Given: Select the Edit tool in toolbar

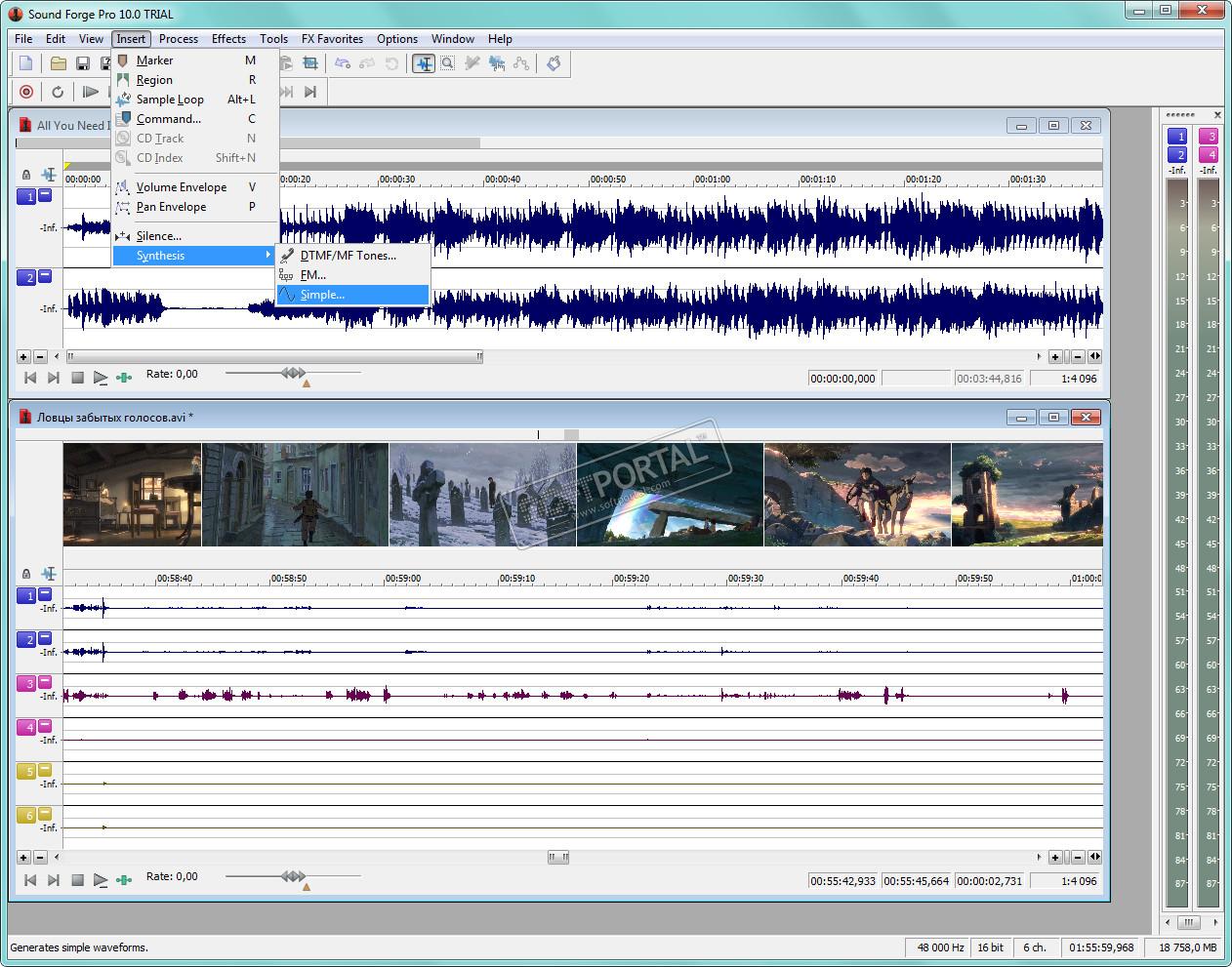Looking at the screenshot, I should pyautogui.click(x=424, y=63).
